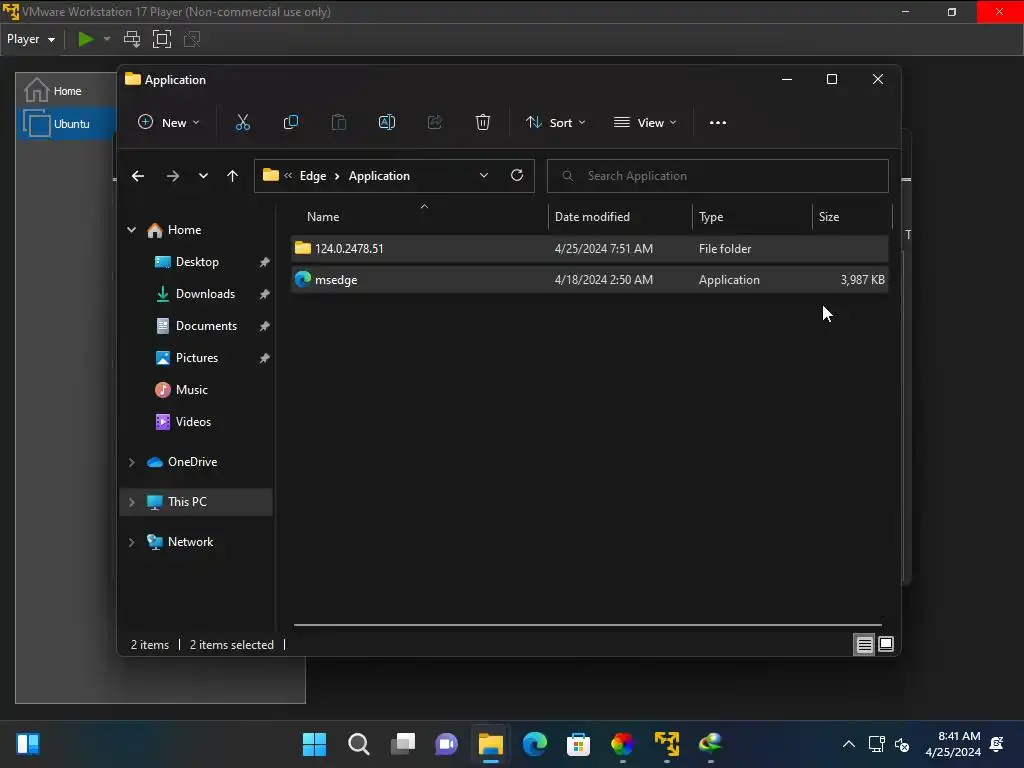Go back with the left arrow
Screen dimensions: 1024x768
[138, 176]
